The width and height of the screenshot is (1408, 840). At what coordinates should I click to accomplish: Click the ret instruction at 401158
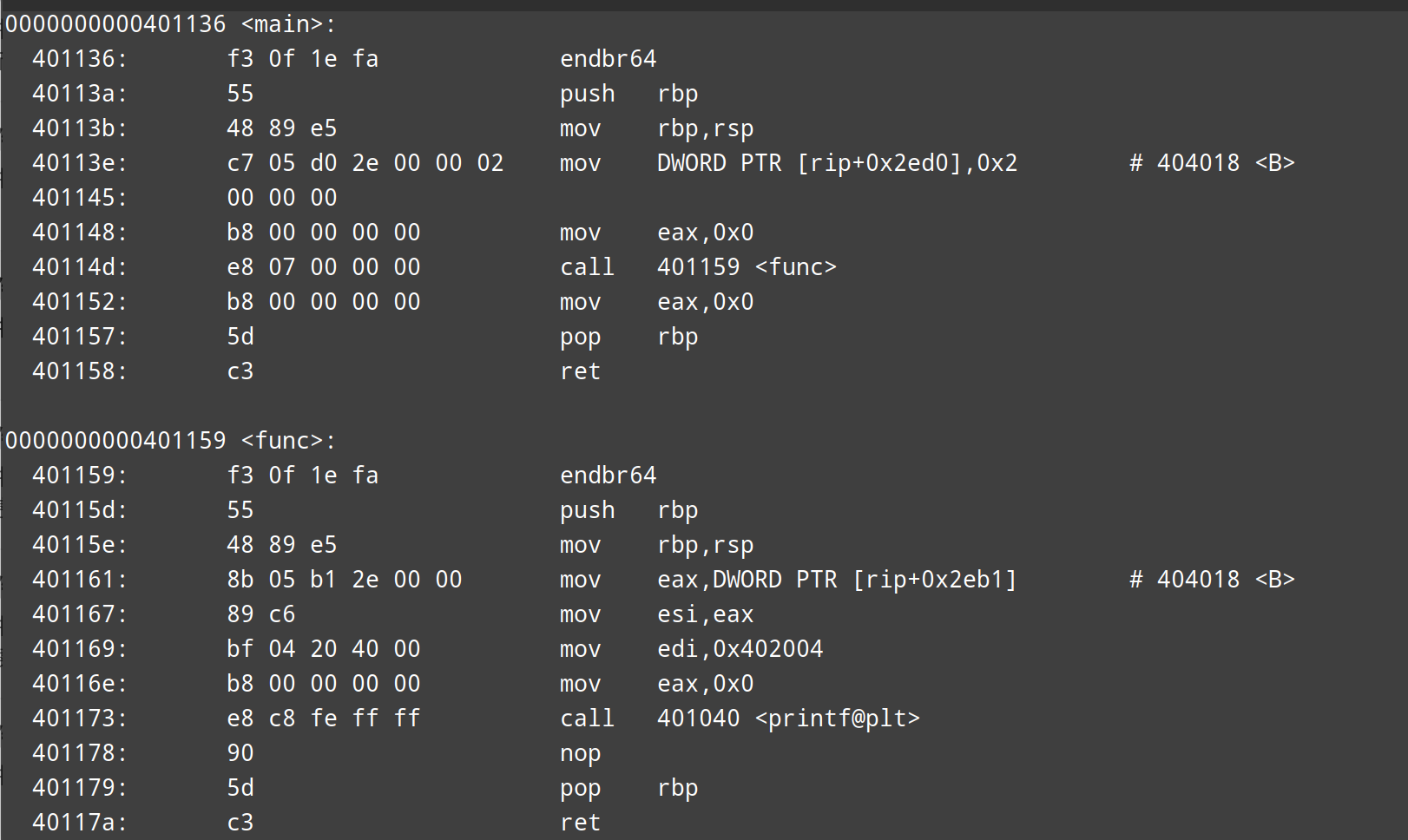pyautogui.click(x=580, y=371)
